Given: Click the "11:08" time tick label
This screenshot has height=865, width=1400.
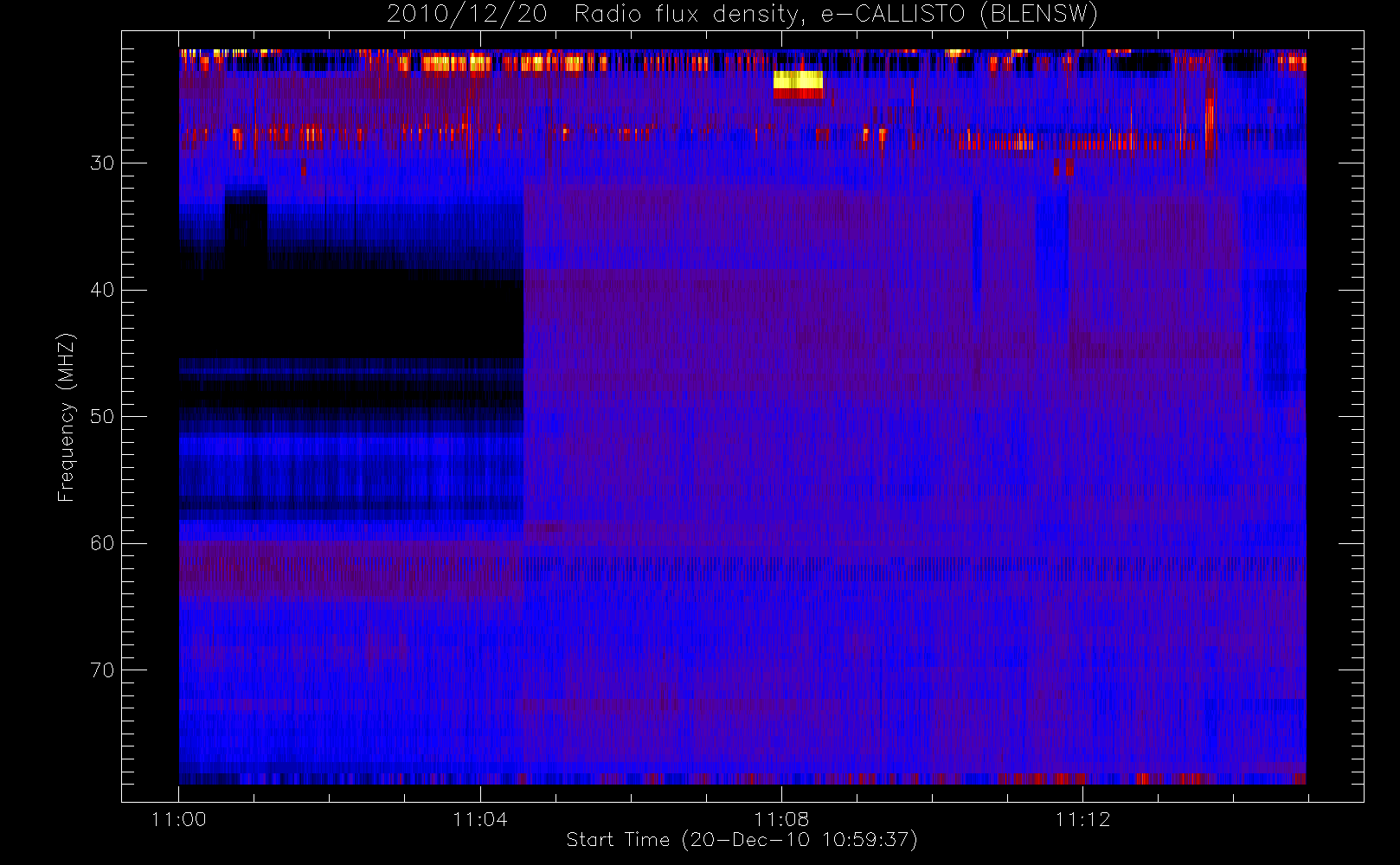Looking at the screenshot, I should 781,819.
